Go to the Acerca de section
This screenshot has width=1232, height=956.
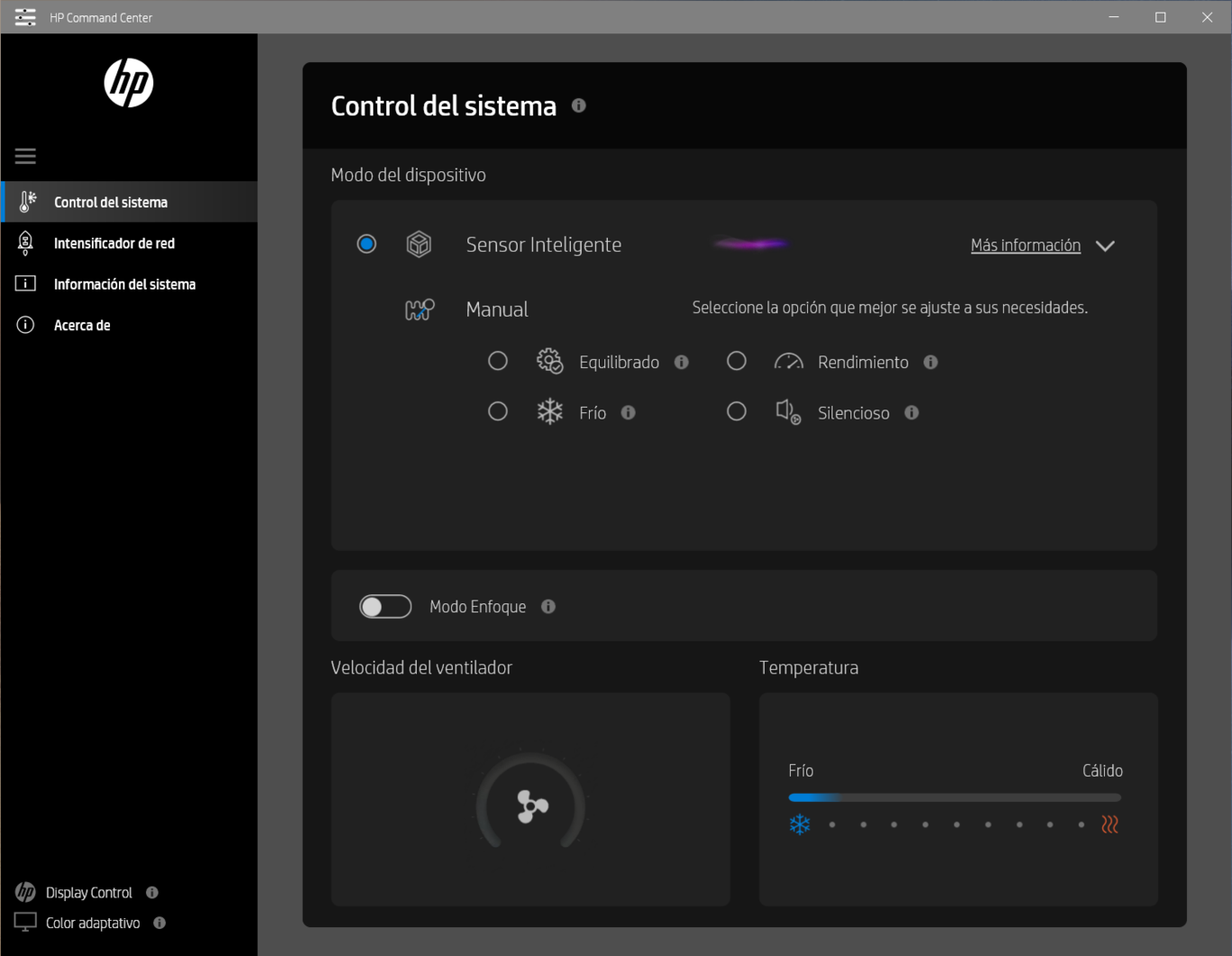click(x=82, y=326)
